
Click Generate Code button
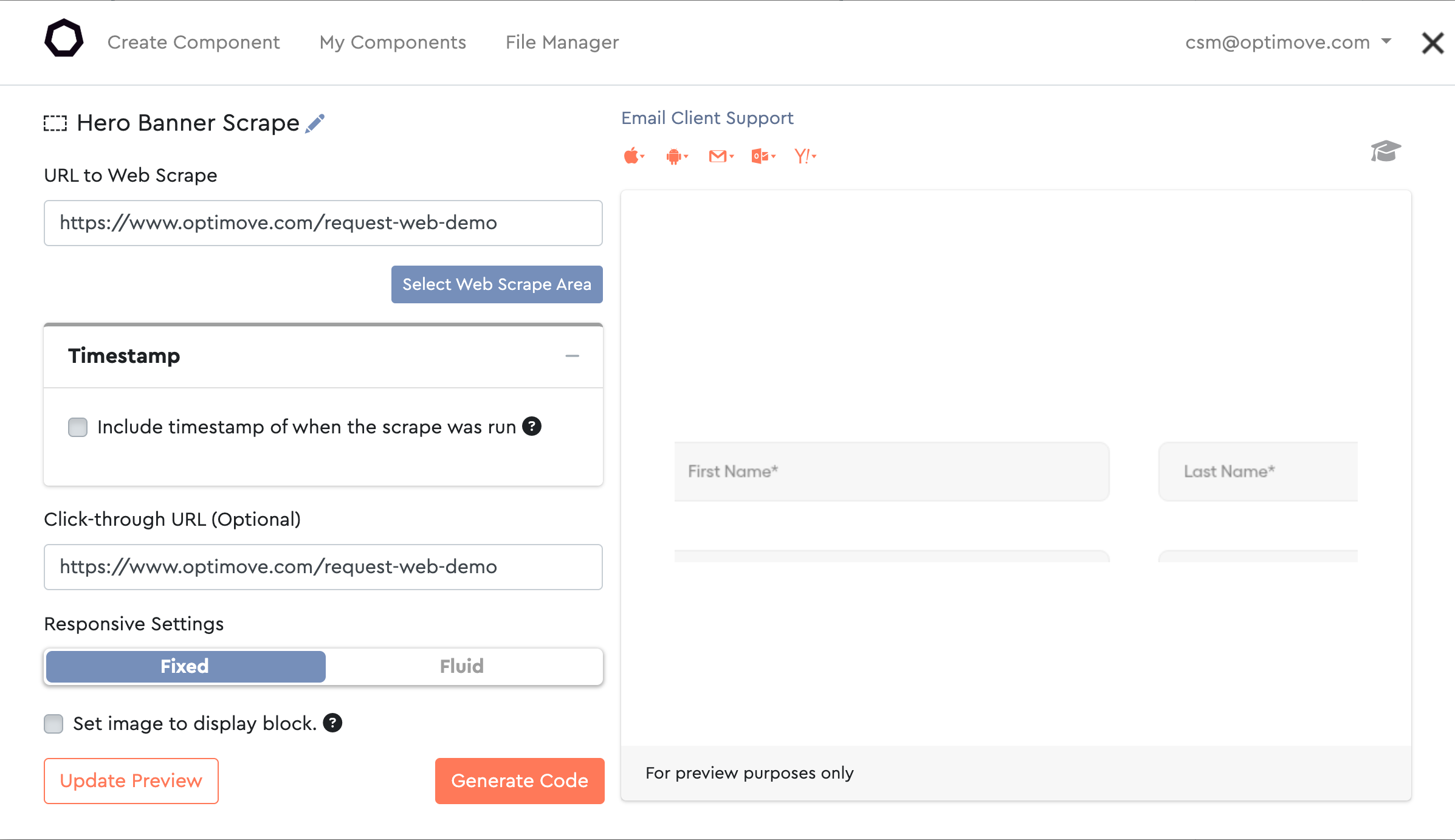tap(520, 780)
